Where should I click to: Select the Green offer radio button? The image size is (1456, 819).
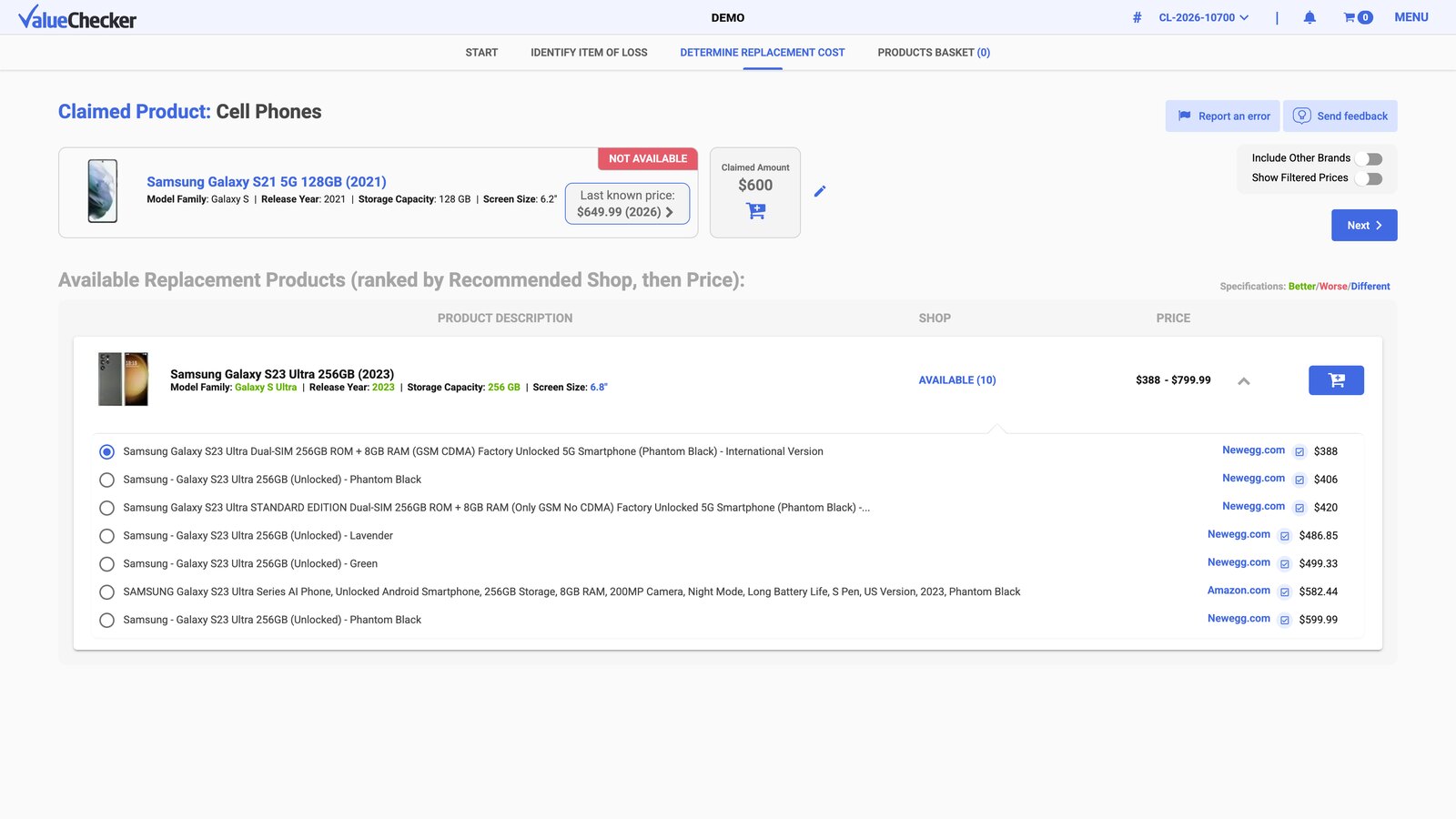(106, 564)
